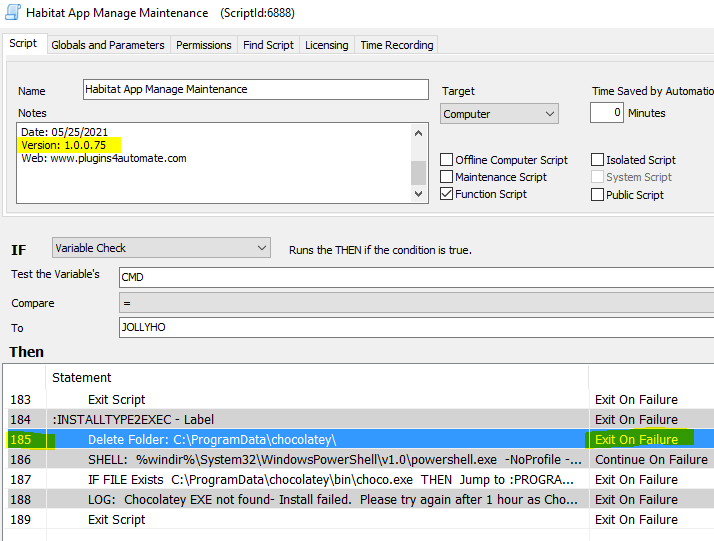The width and height of the screenshot is (714, 541).
Task: Enable the Public Script checkbox
Action: click(x=598, y=195)
